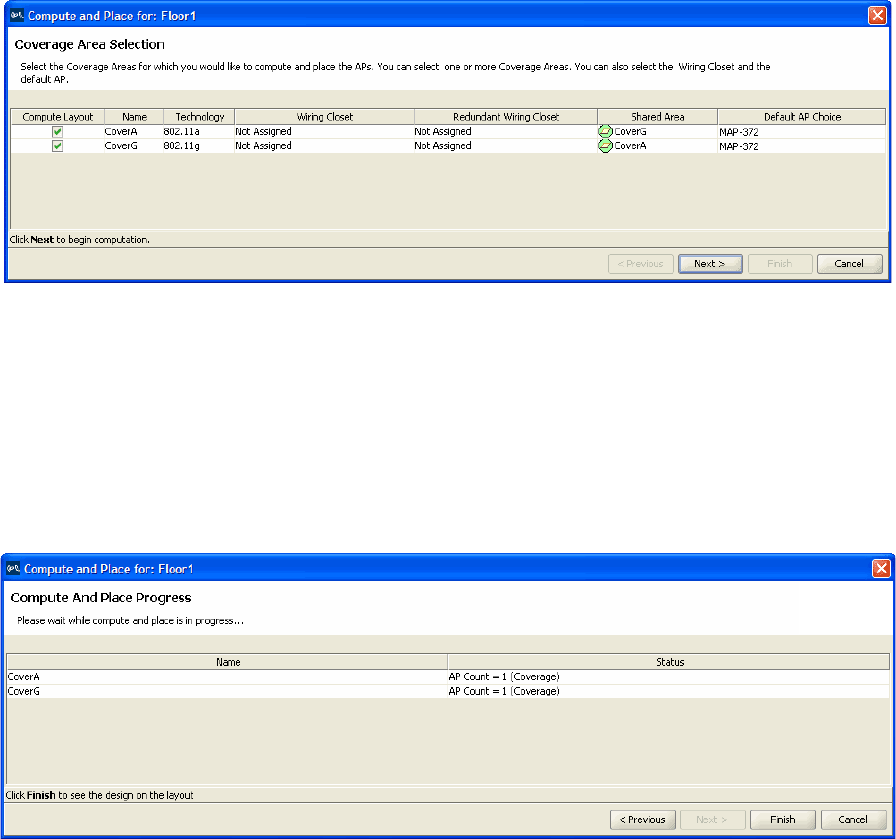The height and width of the screenshot is (839, 896).
Task: Click the Status column header in the progress table
Action: [x=669, y=662]
